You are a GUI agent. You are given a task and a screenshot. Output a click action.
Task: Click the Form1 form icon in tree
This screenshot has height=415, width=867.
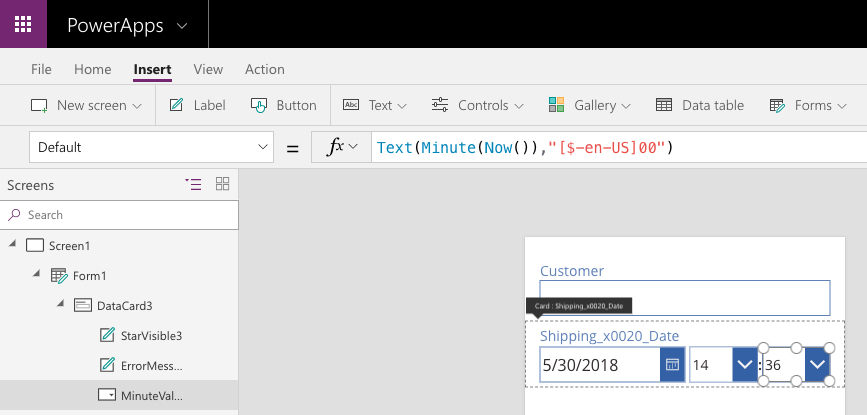pyautogui.click(x=59, y=275)
